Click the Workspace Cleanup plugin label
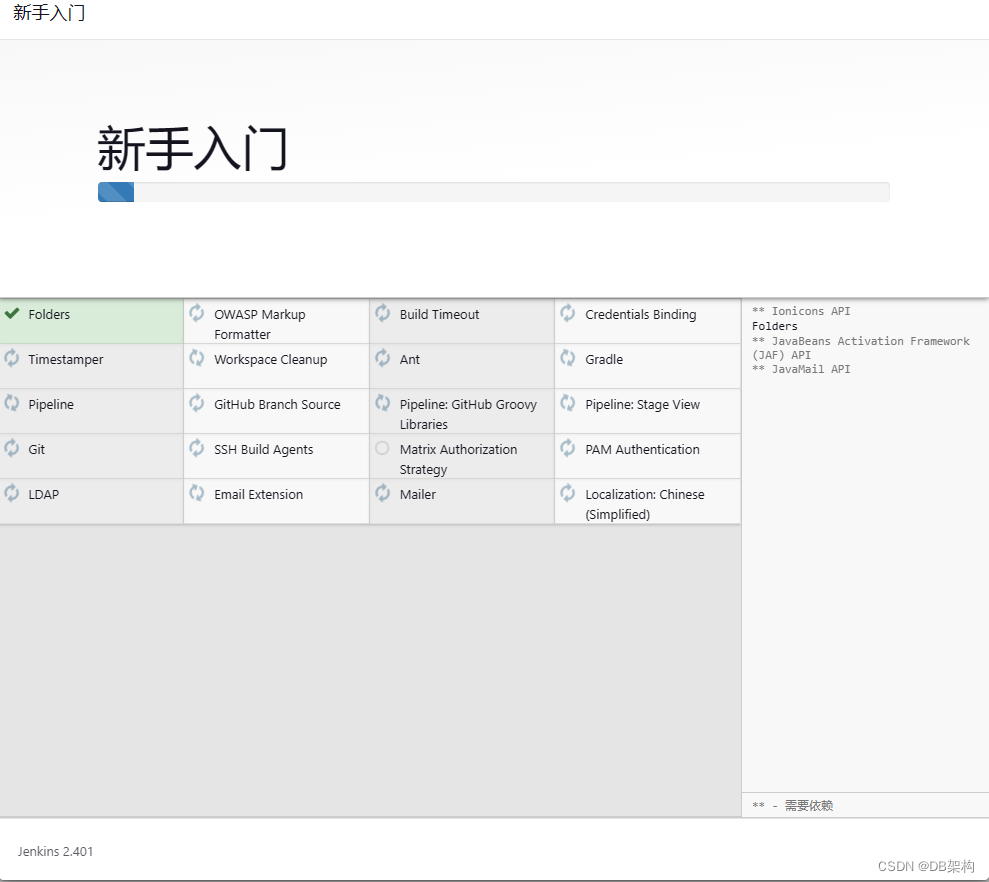The width and height of the screenshot is (989, 882). point(271,360)
